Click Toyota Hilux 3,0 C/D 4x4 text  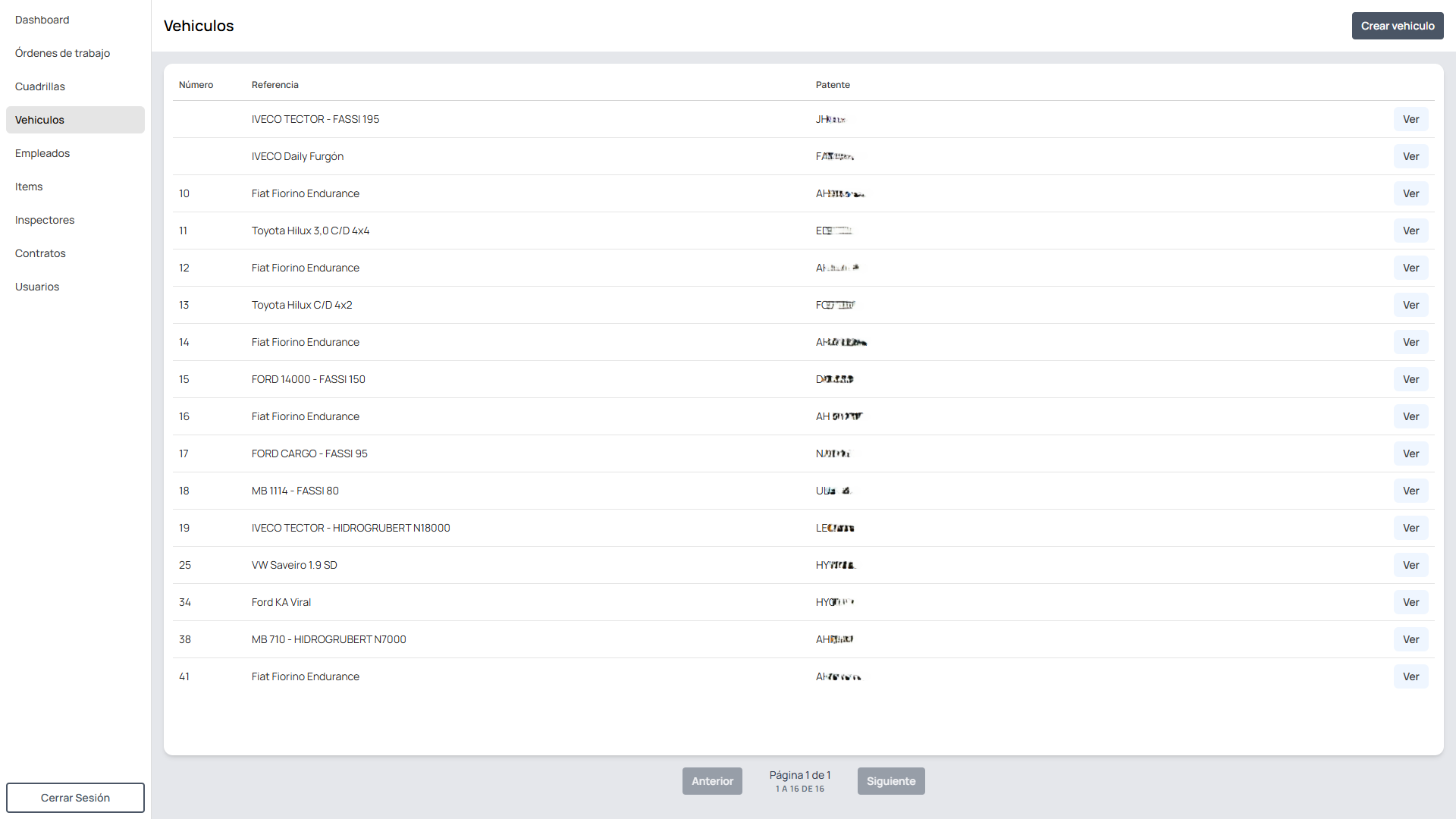(x=310, y=231)
